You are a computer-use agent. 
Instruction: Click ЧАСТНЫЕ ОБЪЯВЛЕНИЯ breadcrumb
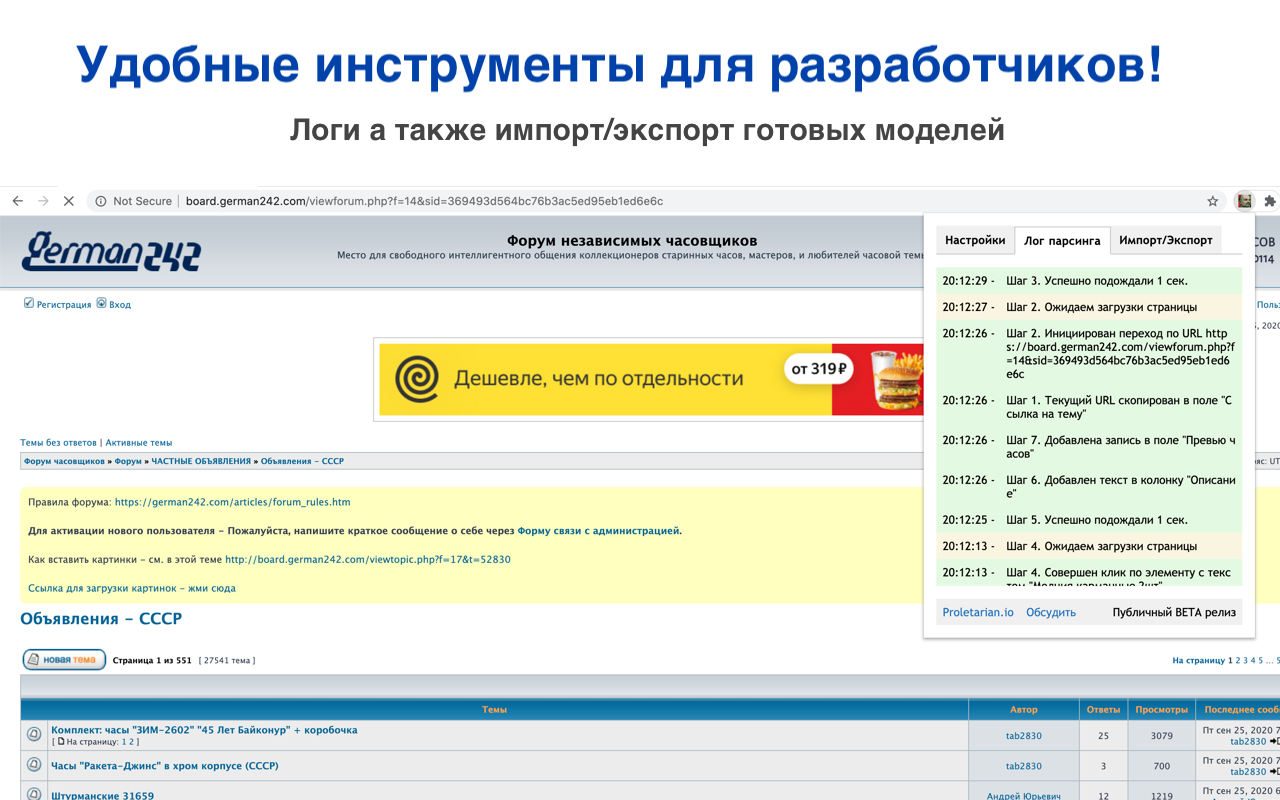[x=201, y=461]
